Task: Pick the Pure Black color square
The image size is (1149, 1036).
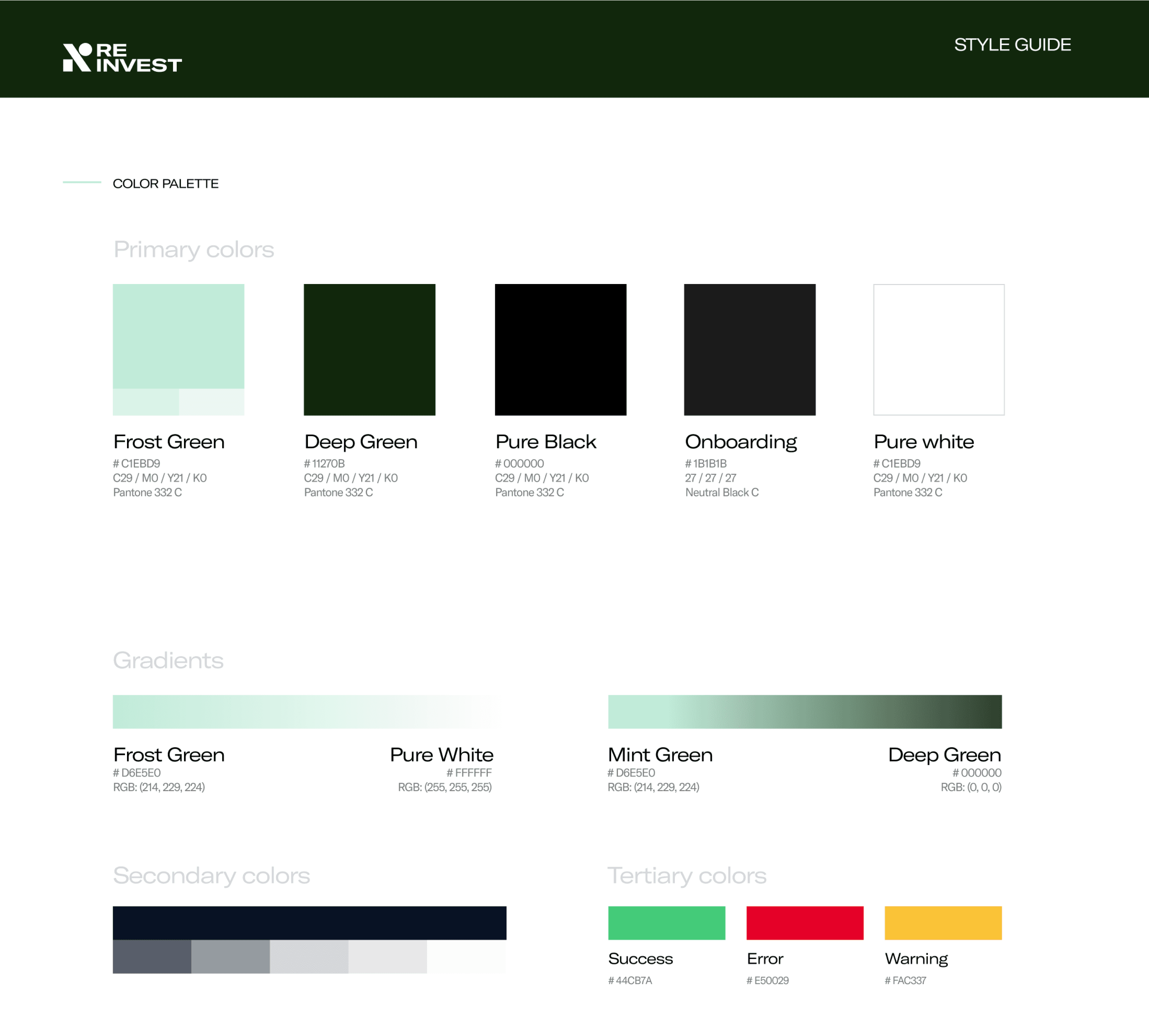Action: point(560,350)
